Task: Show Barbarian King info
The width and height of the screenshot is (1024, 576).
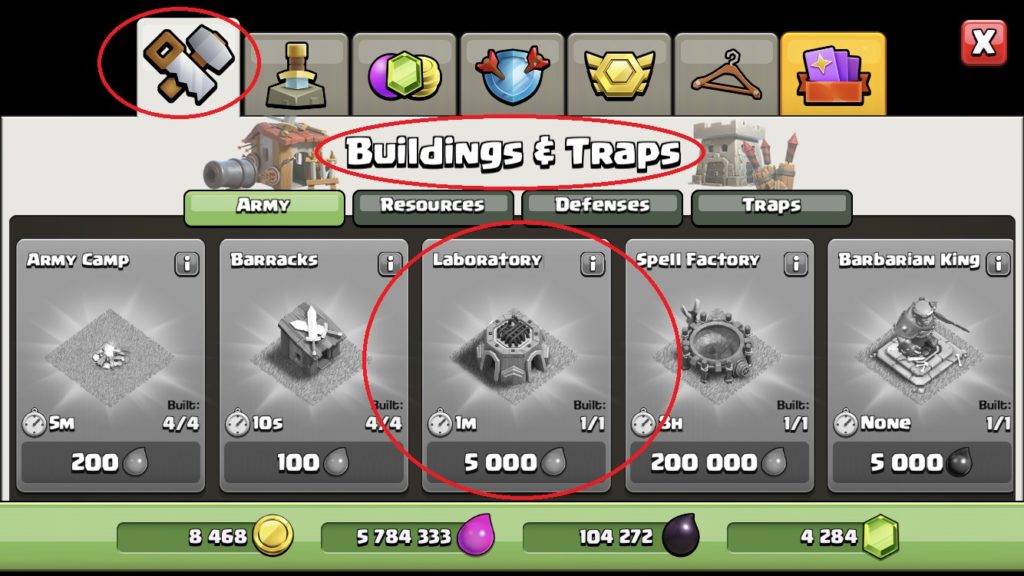Action: 998,264
